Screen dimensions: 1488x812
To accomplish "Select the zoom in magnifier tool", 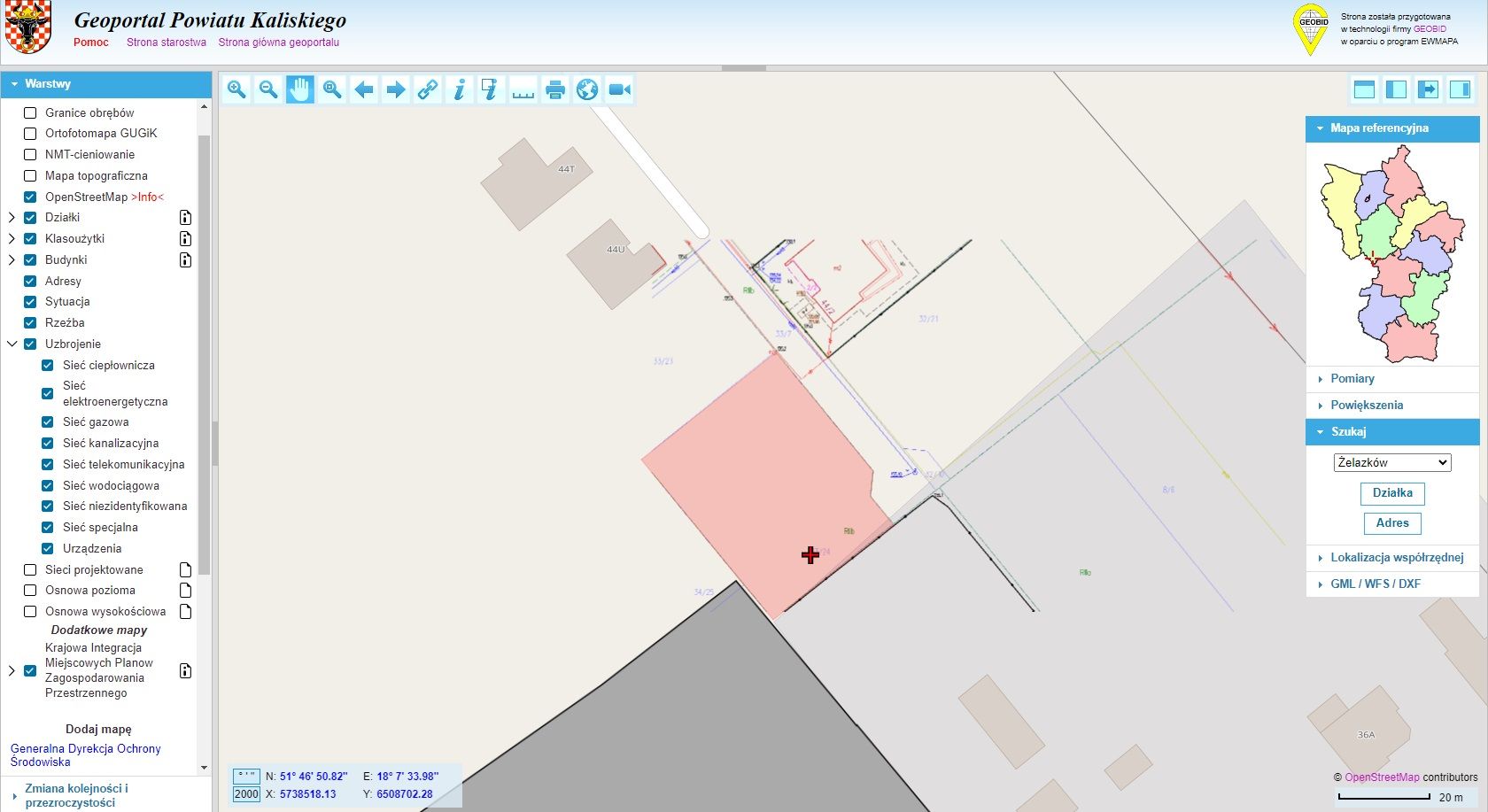I will (x=236, y=89).
